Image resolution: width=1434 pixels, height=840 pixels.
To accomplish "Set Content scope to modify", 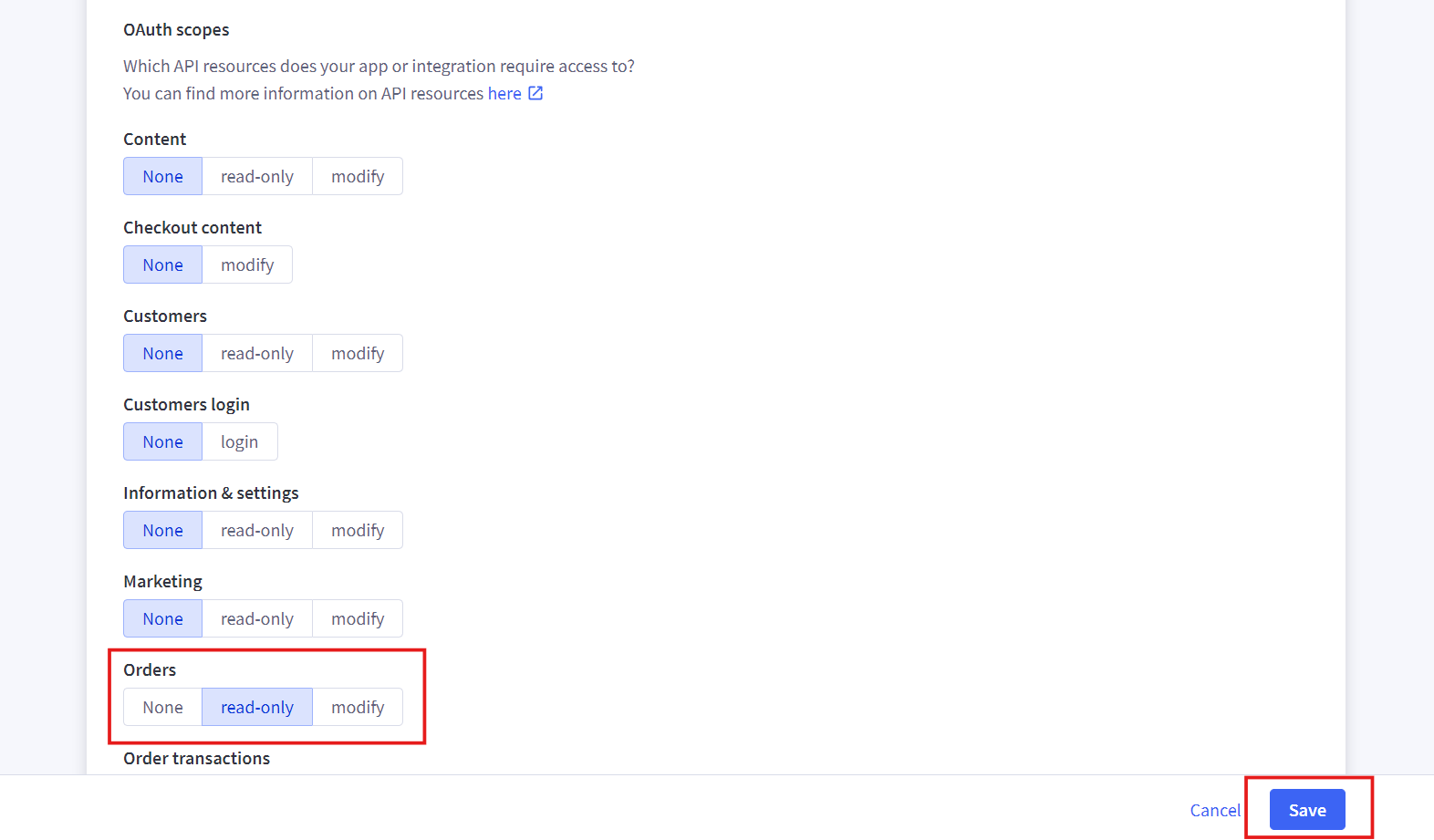I will (358, 176).
